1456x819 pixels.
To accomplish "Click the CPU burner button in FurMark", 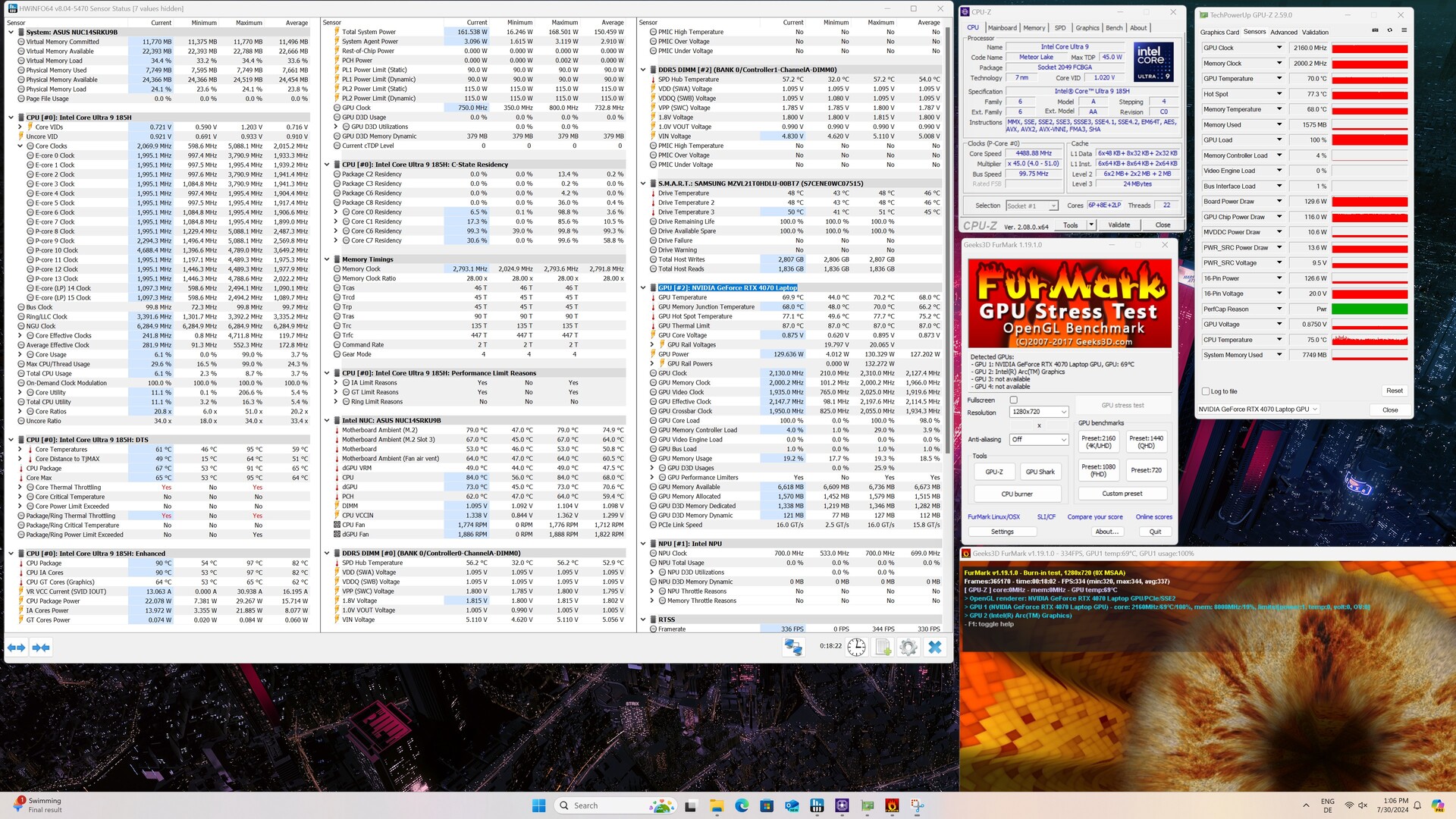I will tap(1017, 494).
